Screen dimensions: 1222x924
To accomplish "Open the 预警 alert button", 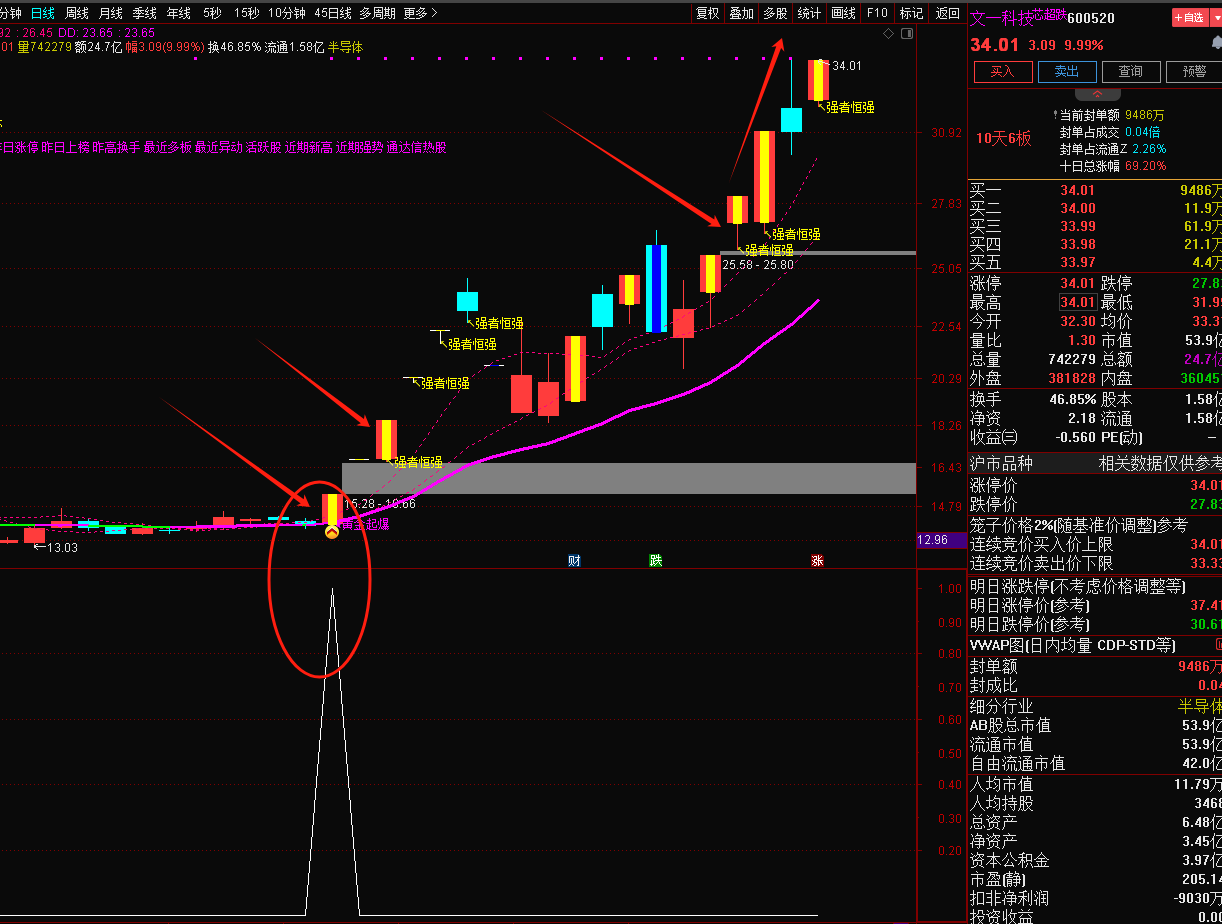I will point(1194,72).
